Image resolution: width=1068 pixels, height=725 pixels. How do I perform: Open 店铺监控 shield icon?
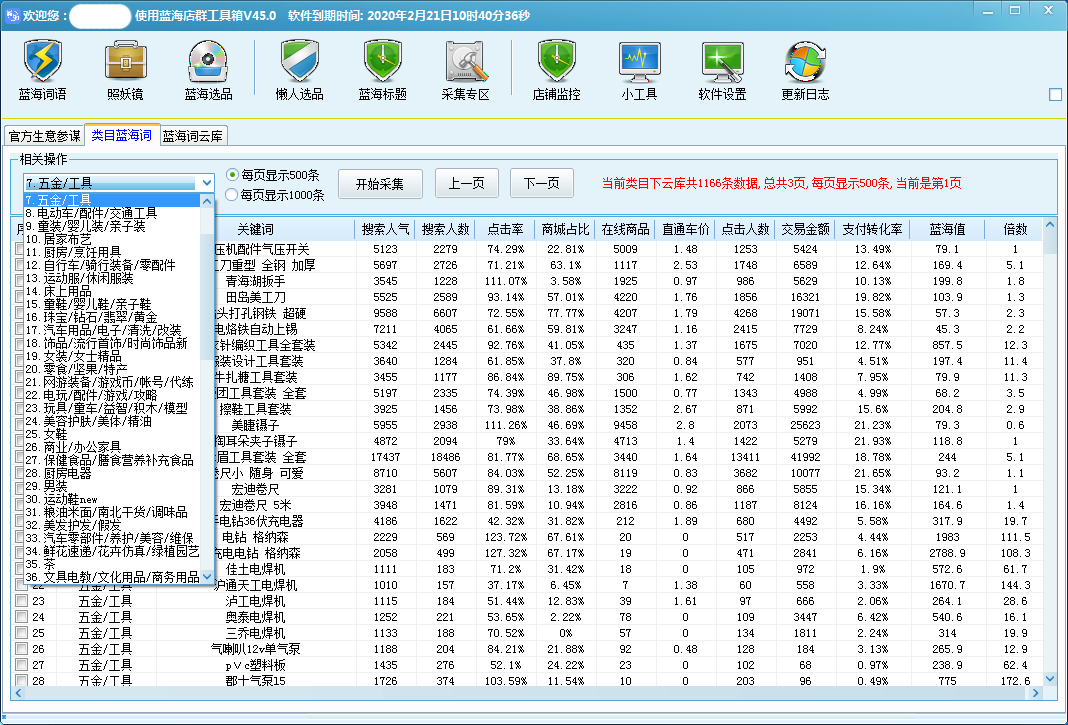556,70
